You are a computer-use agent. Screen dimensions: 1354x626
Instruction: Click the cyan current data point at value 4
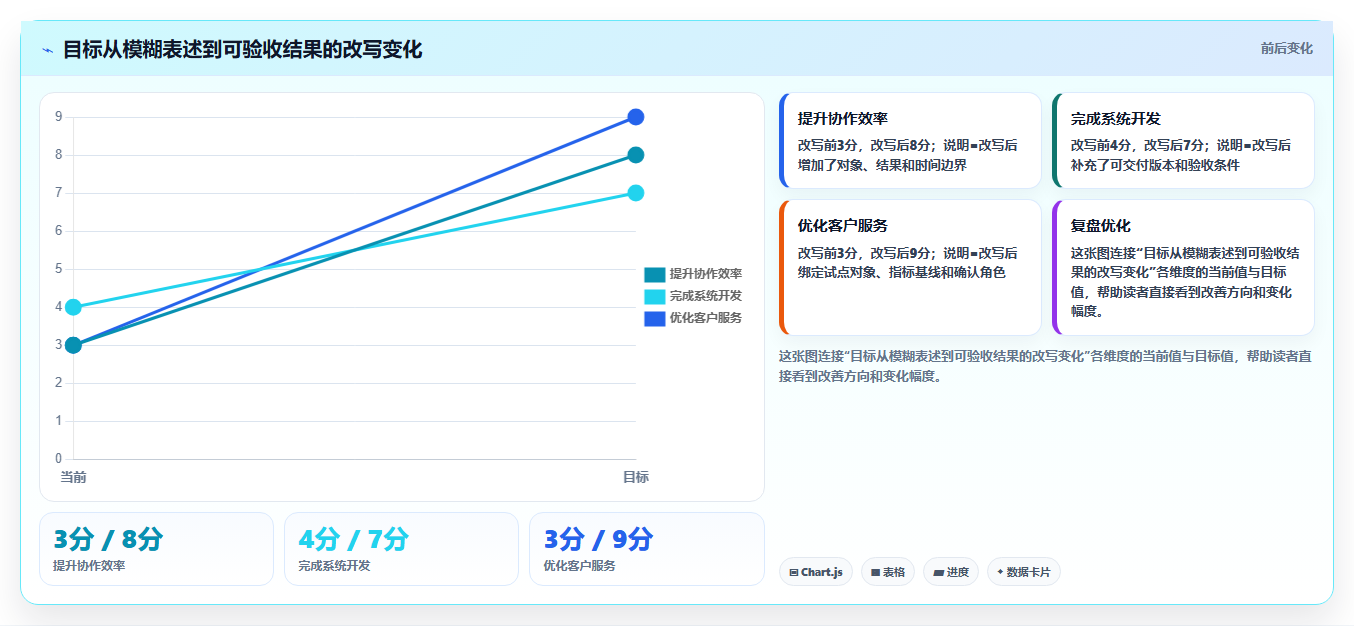(73, 307)
